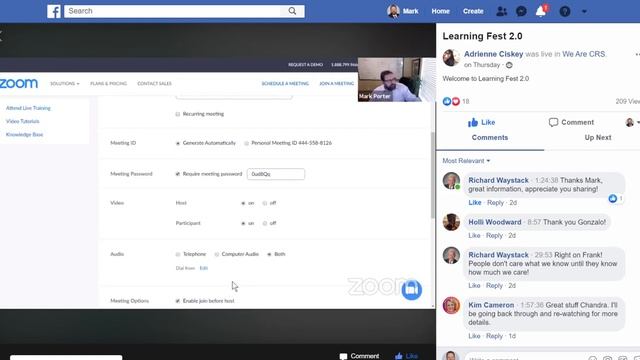
Task: Select Generate Automatically meeting ID
Action: click(178, 143)
